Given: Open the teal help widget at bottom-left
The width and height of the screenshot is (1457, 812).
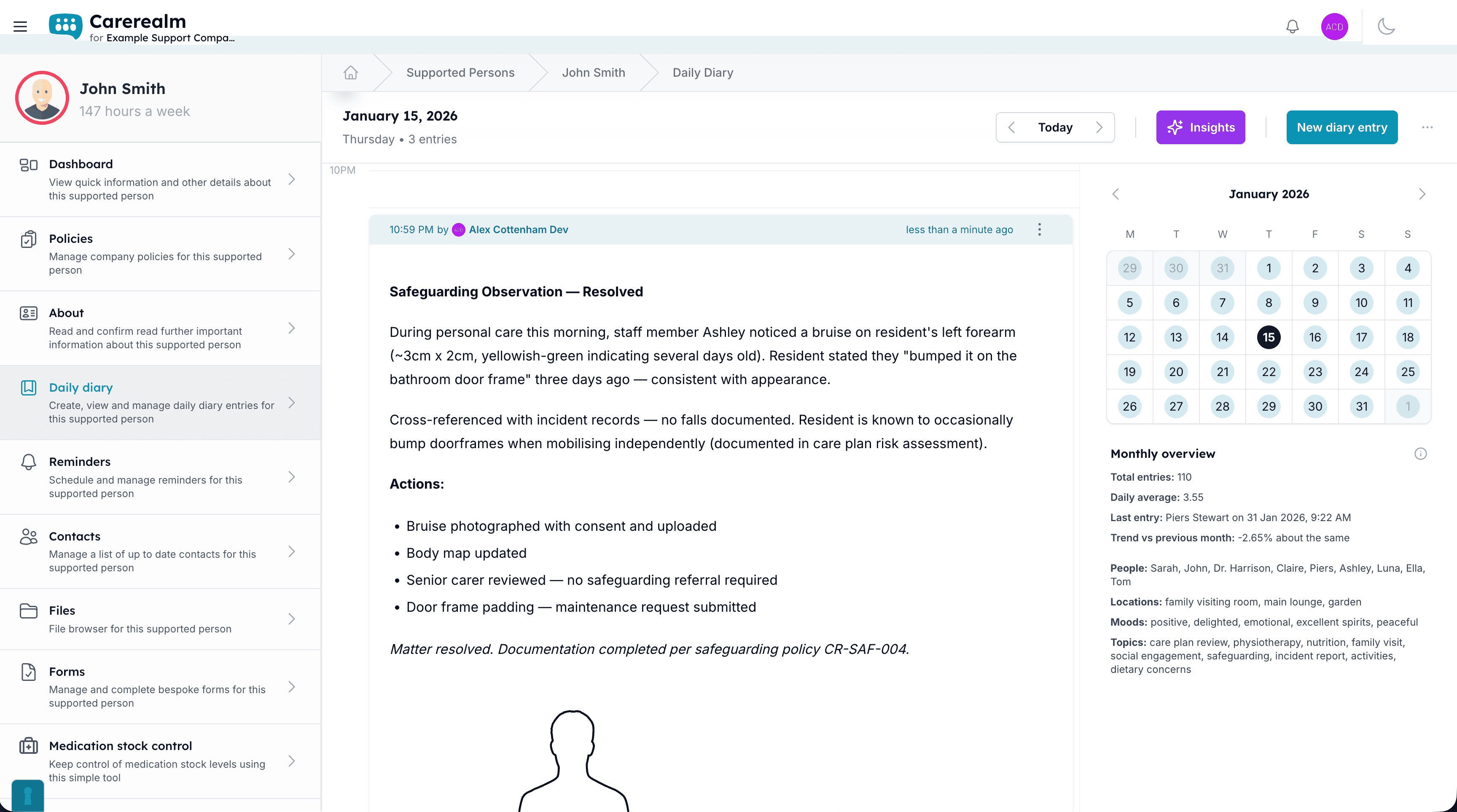Looking at the screenshot, I should (27, 796).
